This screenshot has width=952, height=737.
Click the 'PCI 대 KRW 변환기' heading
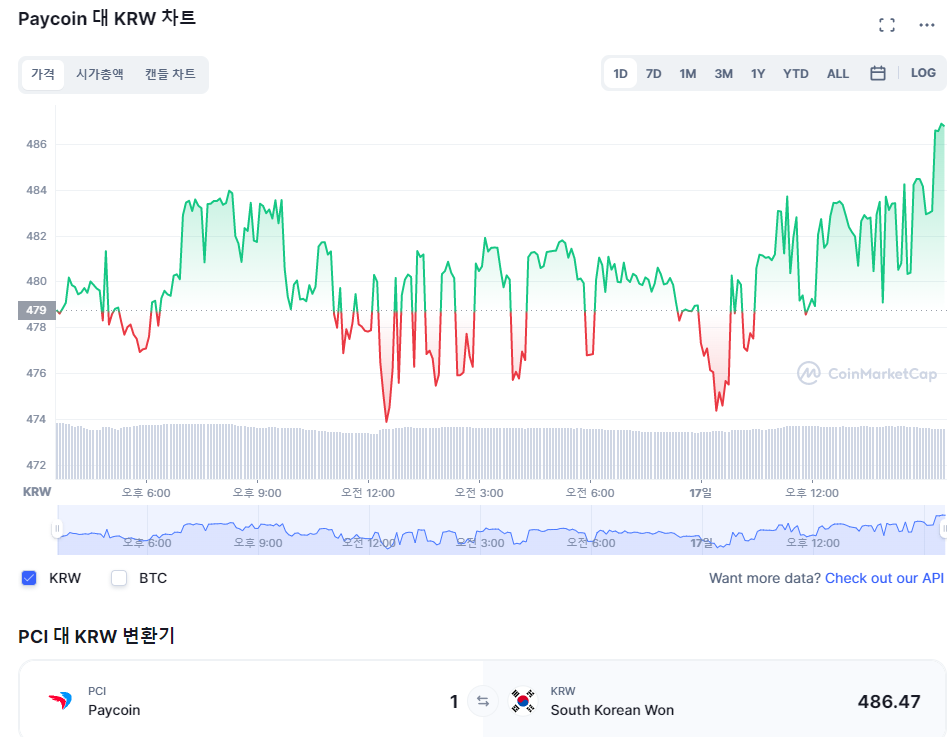tap(97, 636)
